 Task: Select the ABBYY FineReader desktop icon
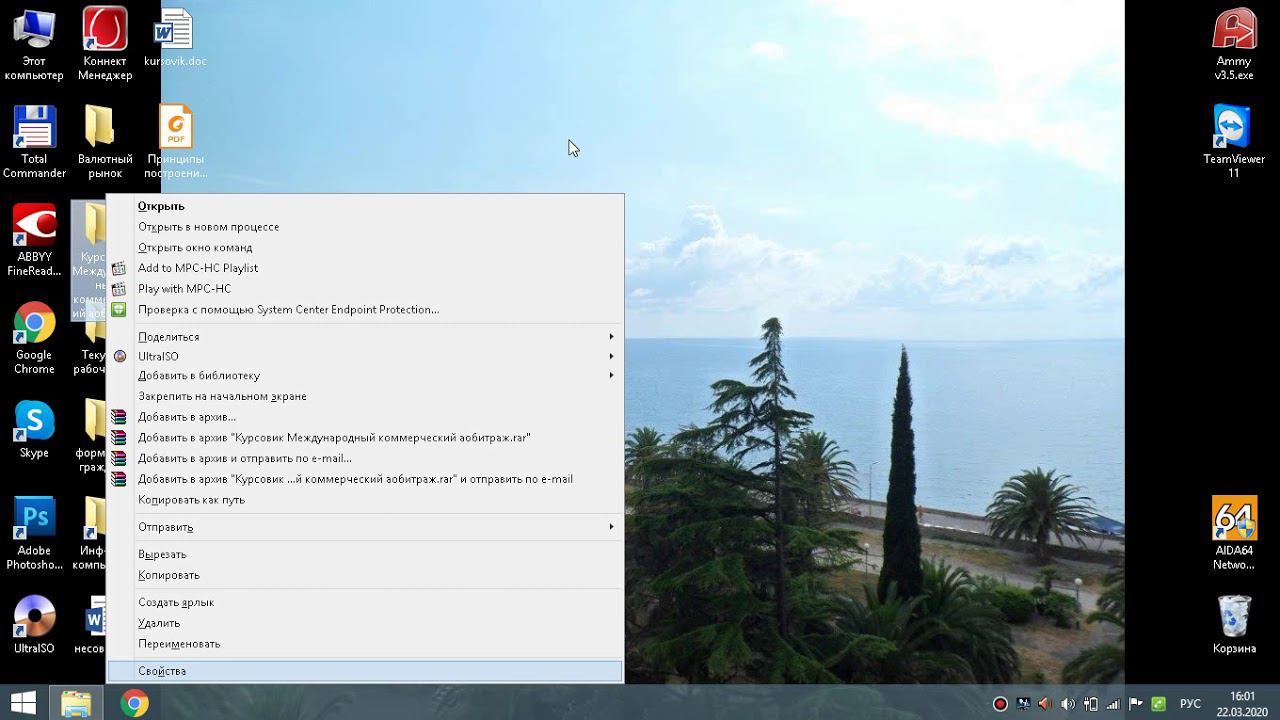(34, 240)
